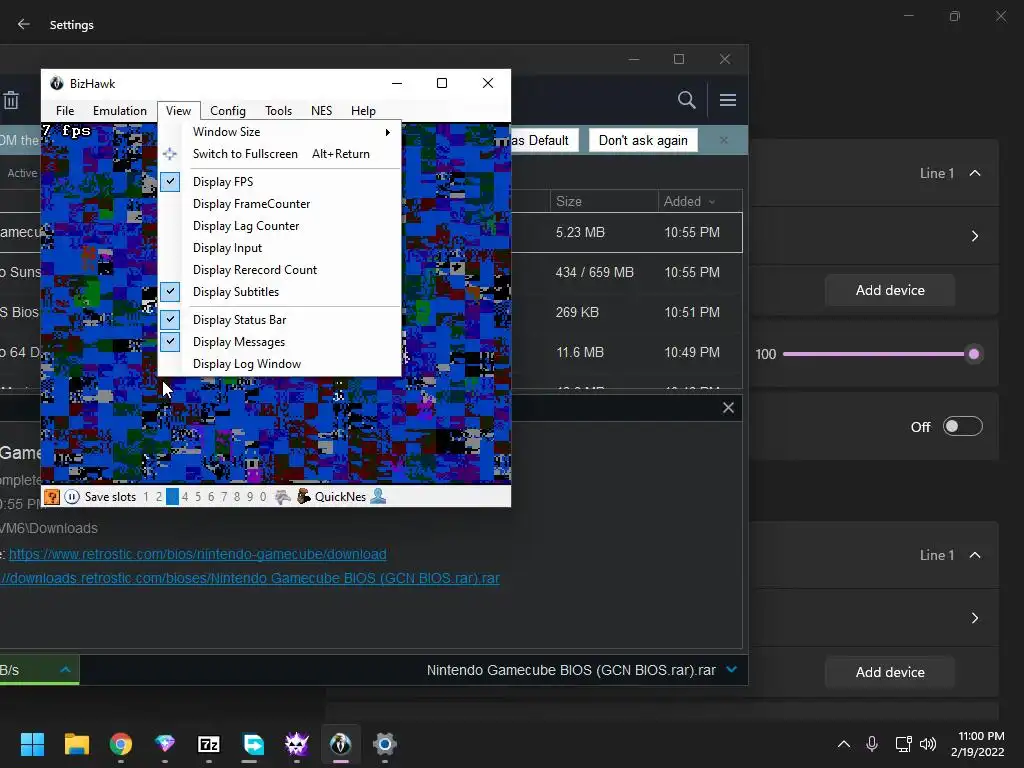Open the lower right-chevron row in Settings
The image size is (1024, 768).
click(975, 618)
